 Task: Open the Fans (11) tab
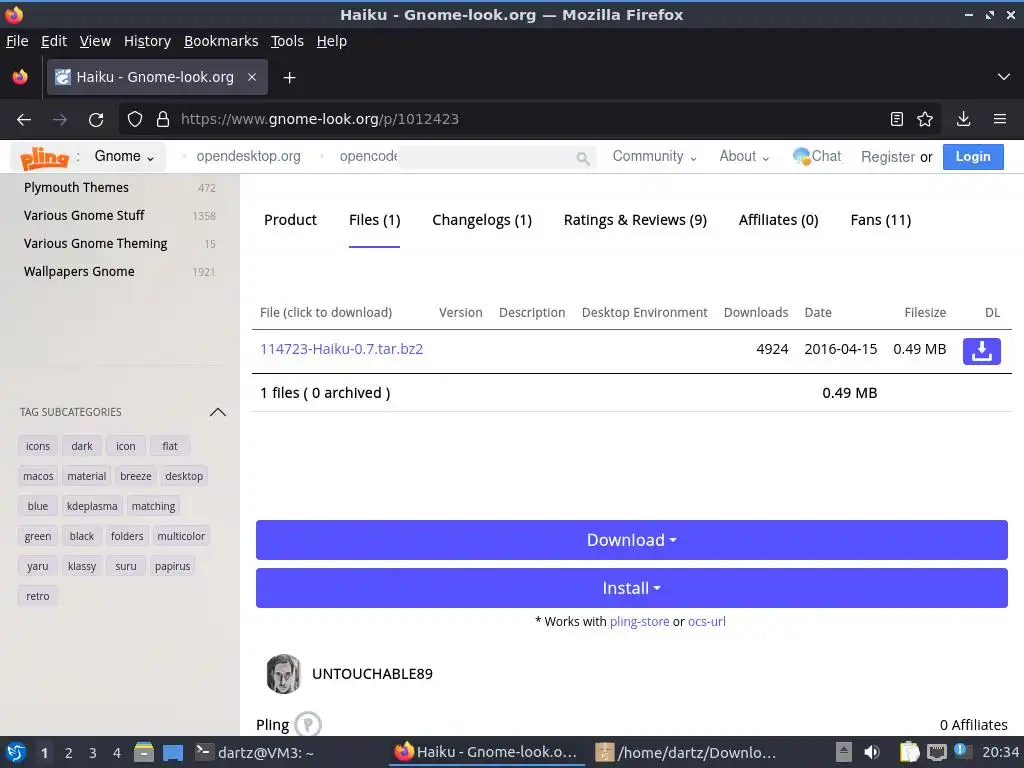[x=881, y=220]
